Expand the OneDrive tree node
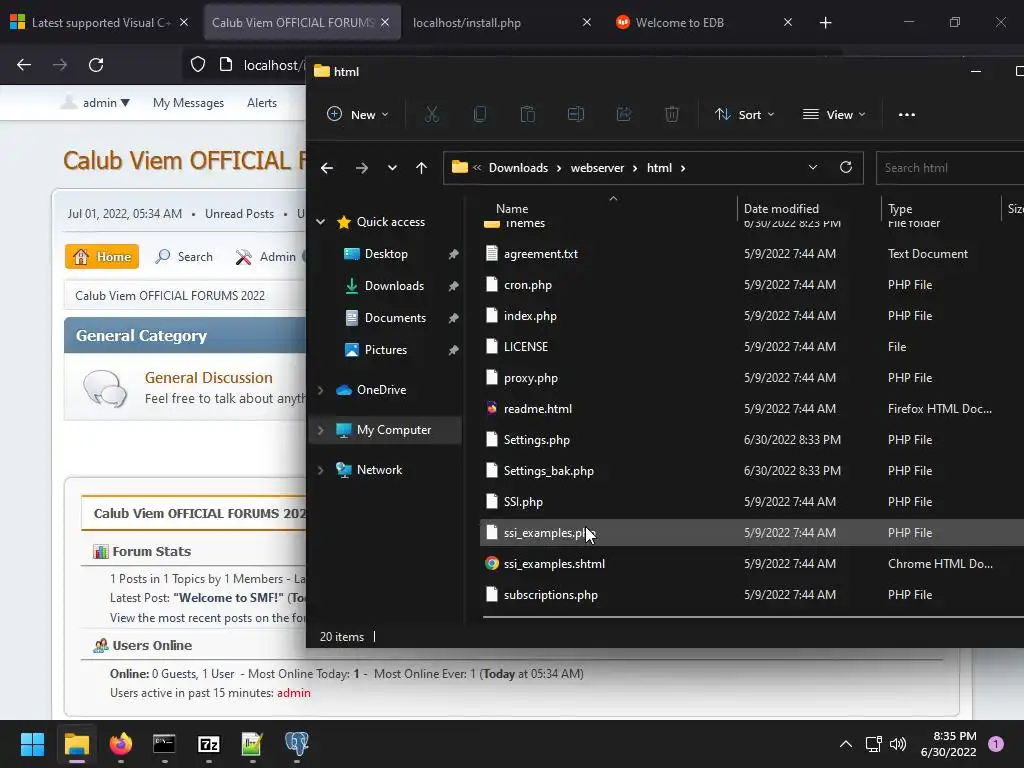 (321, 390)
